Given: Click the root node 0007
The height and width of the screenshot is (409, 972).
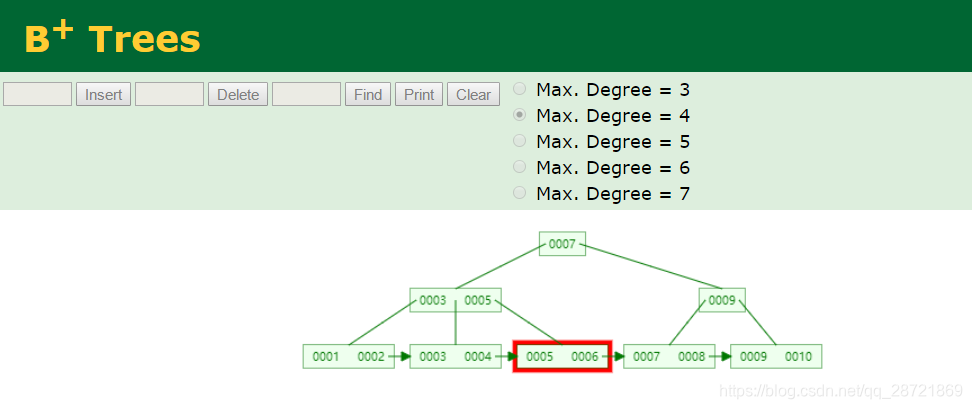Looking at the screenshot, I should pyautogui.click(x=562, y=244).
